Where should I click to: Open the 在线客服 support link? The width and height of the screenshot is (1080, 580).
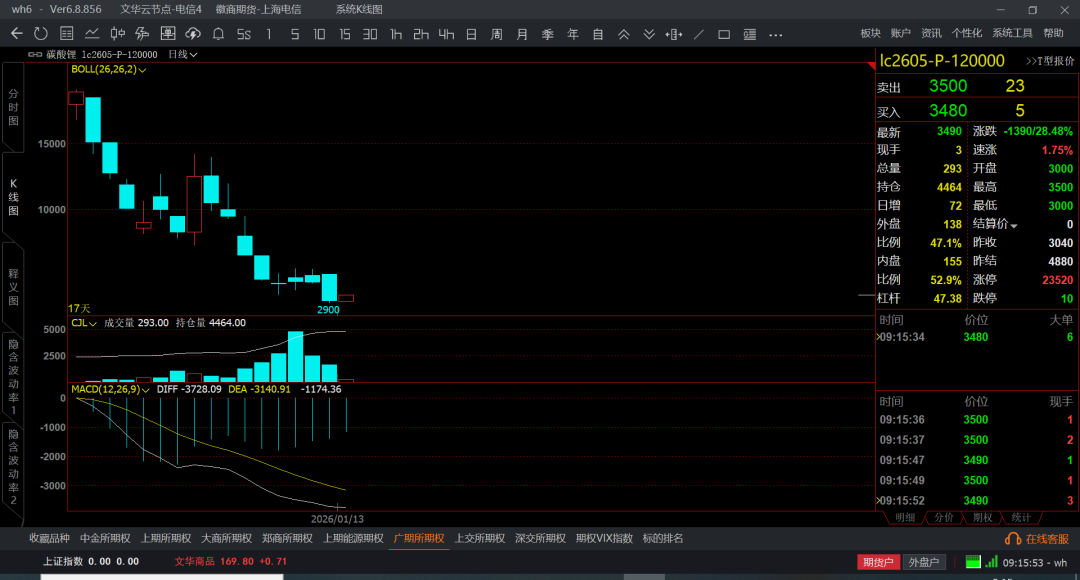click(x=1040, y=539)
